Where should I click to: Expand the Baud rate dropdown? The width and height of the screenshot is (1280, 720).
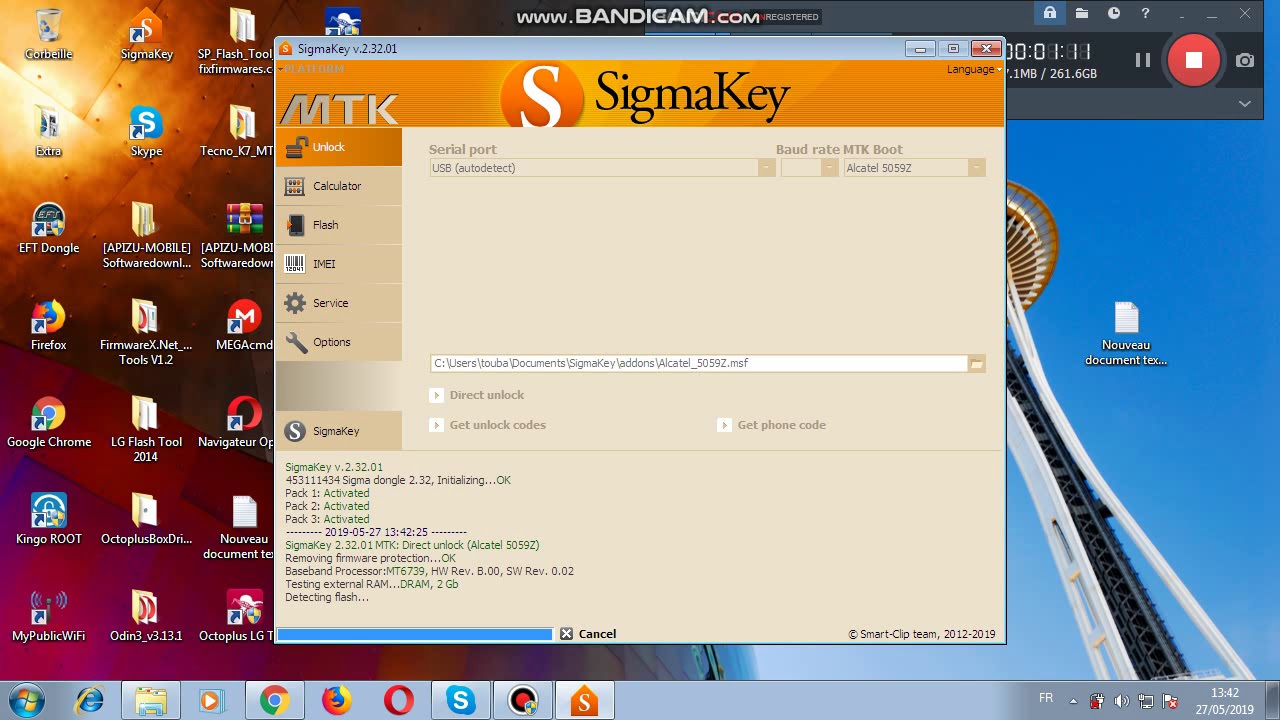tap(829, 168)
